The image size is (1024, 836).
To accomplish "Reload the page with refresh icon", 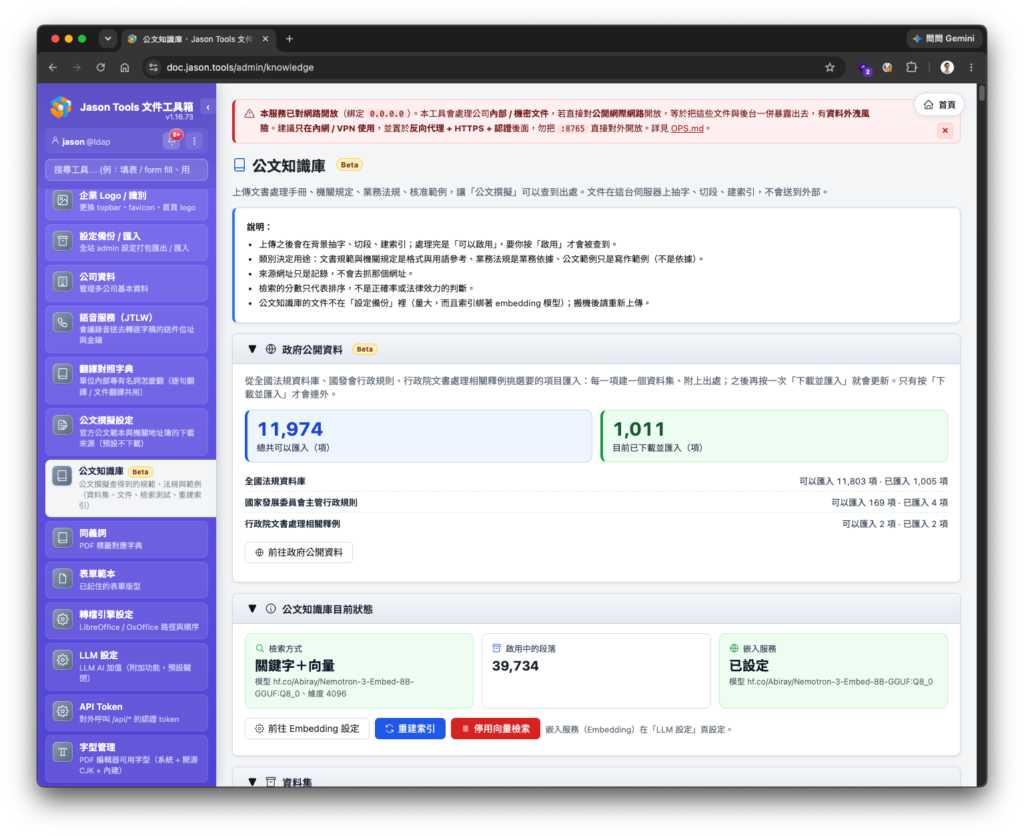I will (101, 67).
